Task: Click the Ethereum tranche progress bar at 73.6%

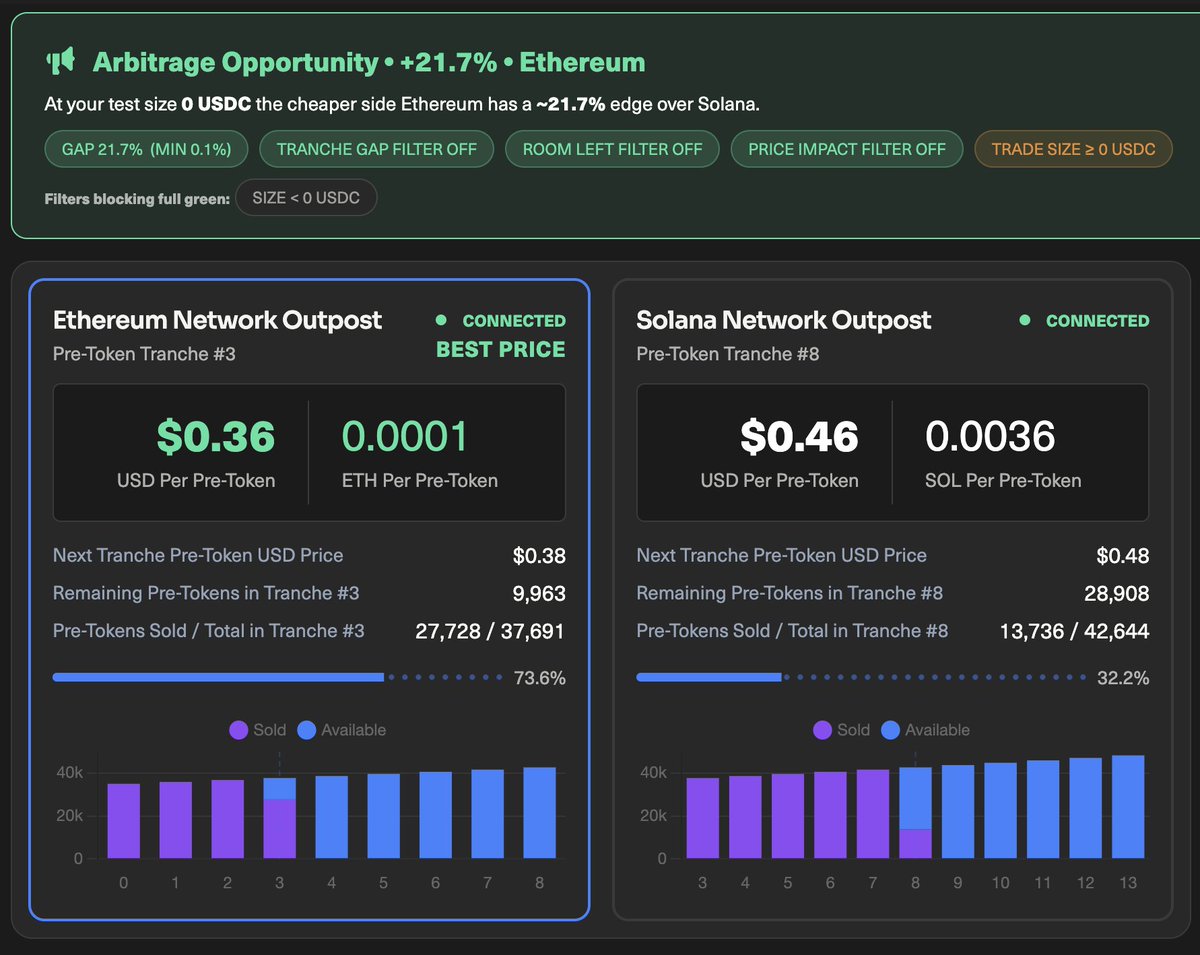Action: [278, 678]
